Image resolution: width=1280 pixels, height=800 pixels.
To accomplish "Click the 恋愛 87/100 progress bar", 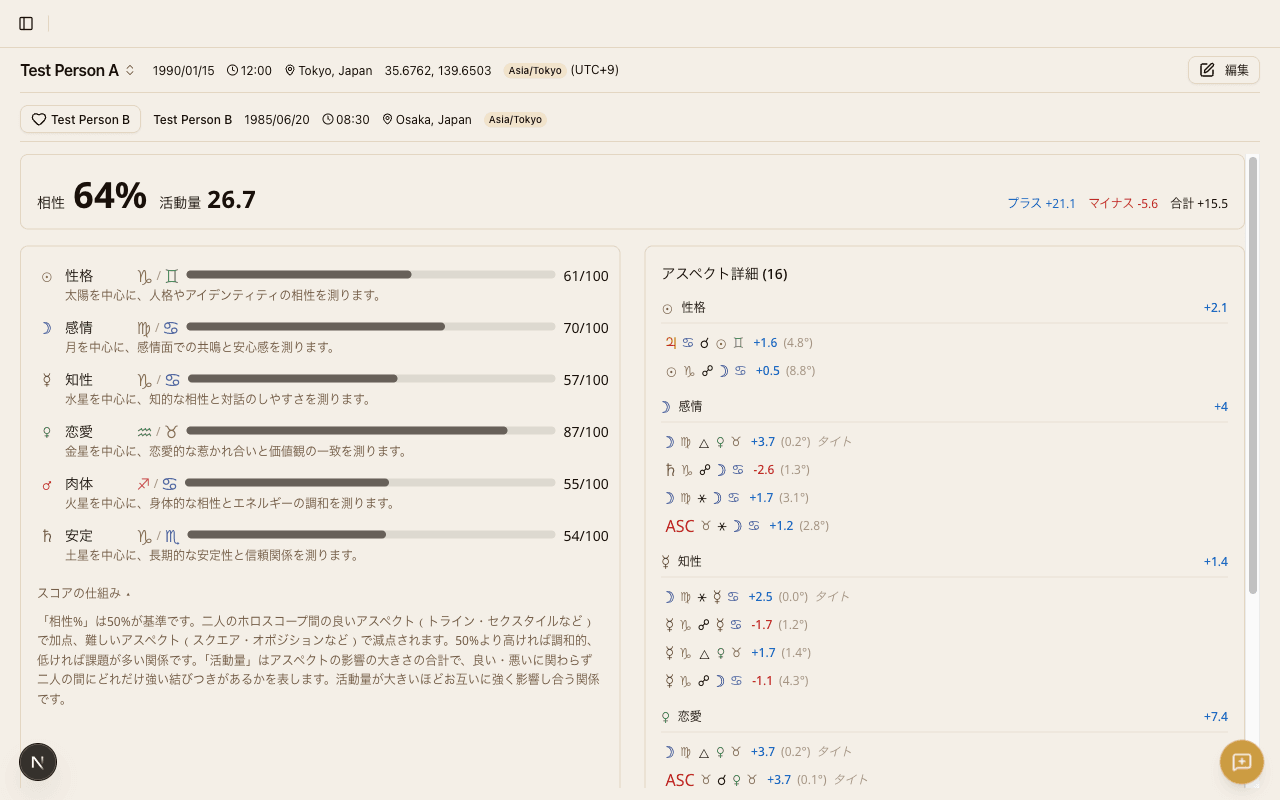I will [370, 430].
